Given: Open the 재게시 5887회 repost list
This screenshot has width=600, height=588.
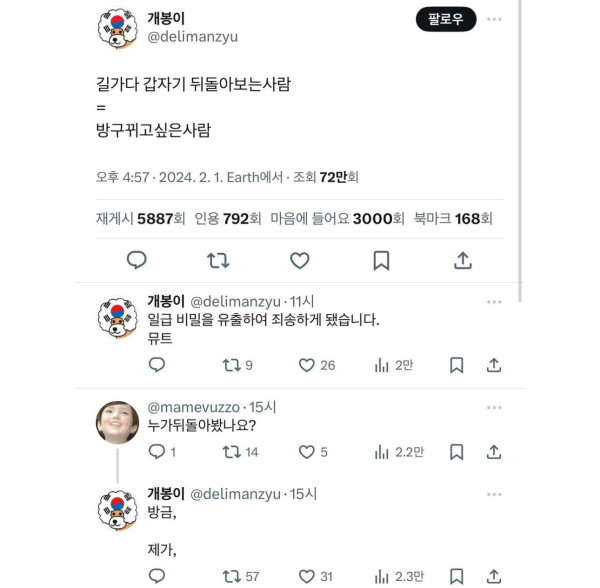Looking at the screenshot, I should coord(140,218).
